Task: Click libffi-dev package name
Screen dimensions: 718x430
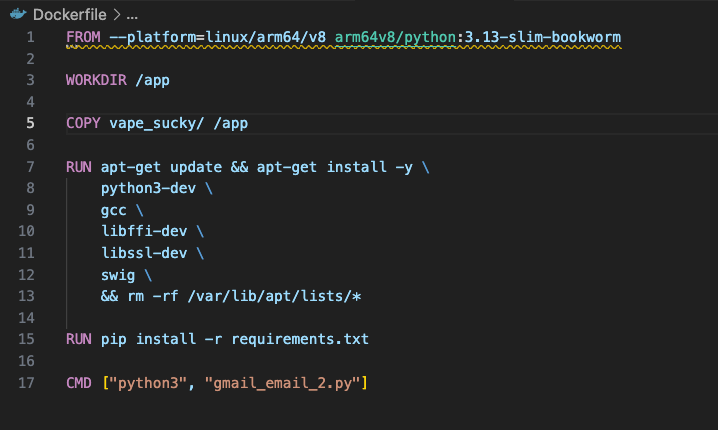Action: 144,231
